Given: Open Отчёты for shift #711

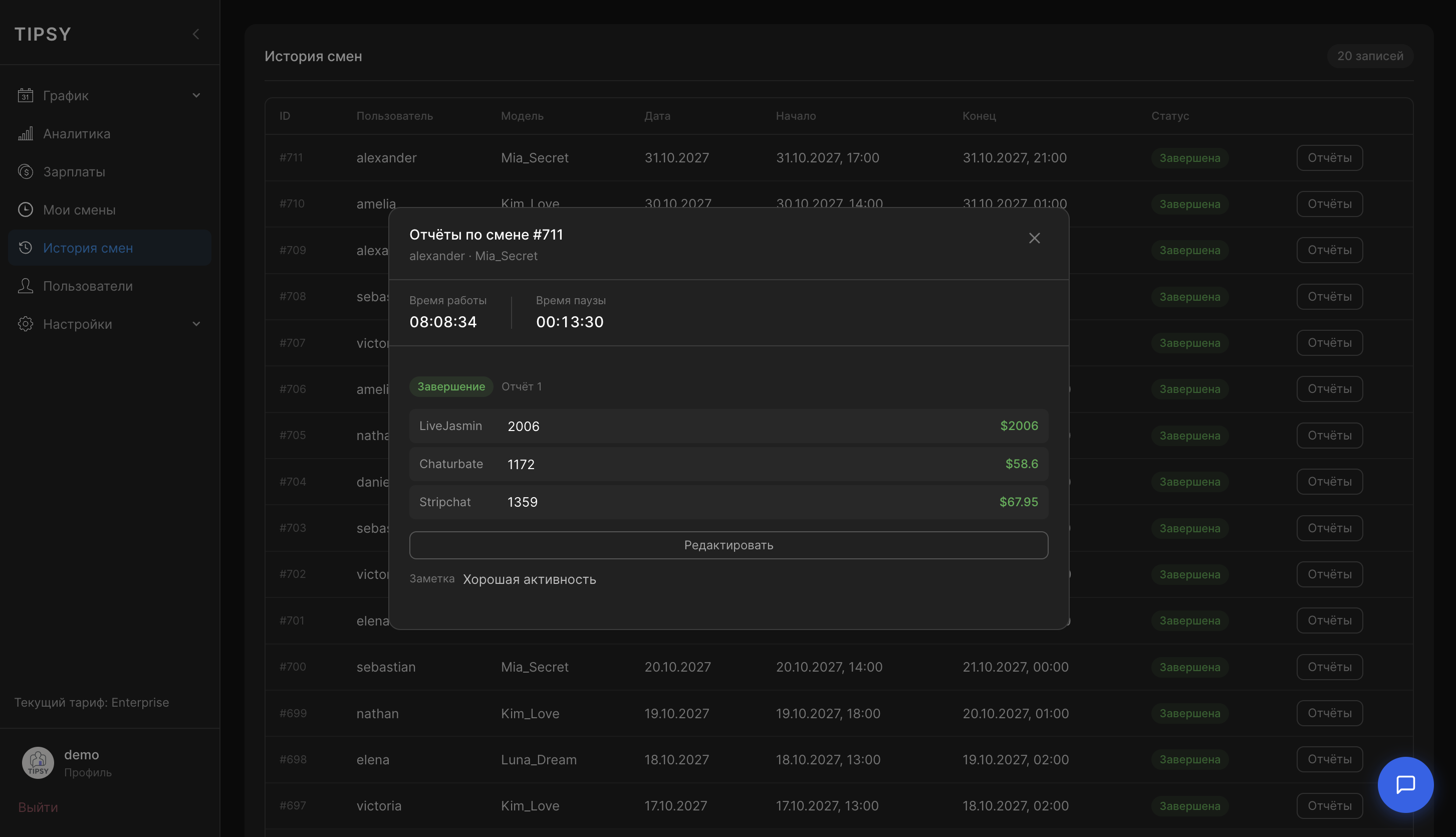Looking at the screenshot, I should tap(1330, 157).
